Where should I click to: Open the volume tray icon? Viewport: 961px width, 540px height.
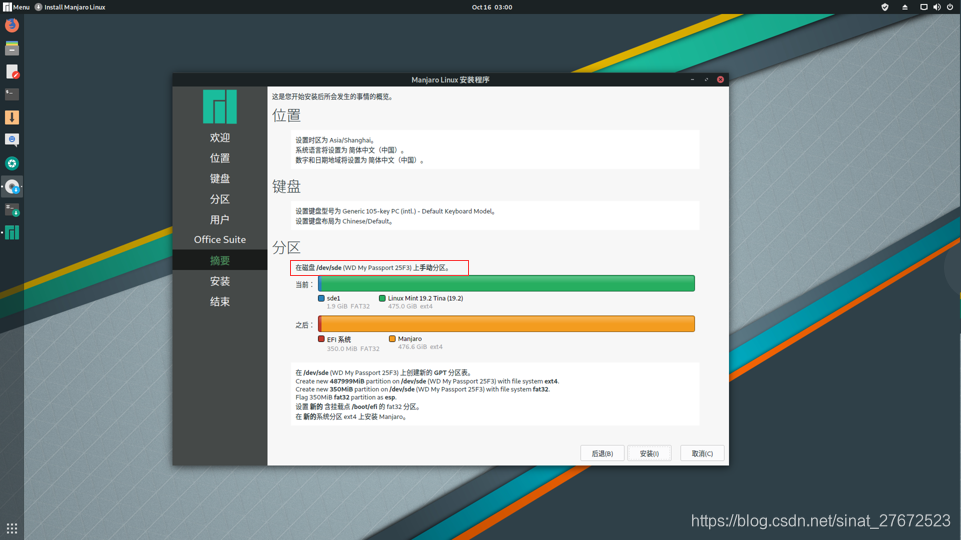[936, 7]
